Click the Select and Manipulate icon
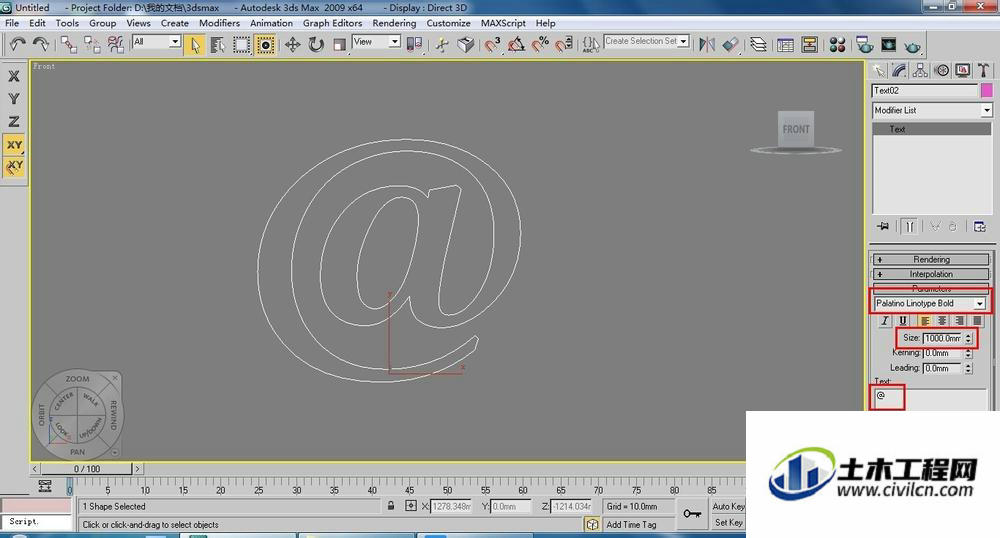Viewport: 1000px width, 538px height. point(442,45)
